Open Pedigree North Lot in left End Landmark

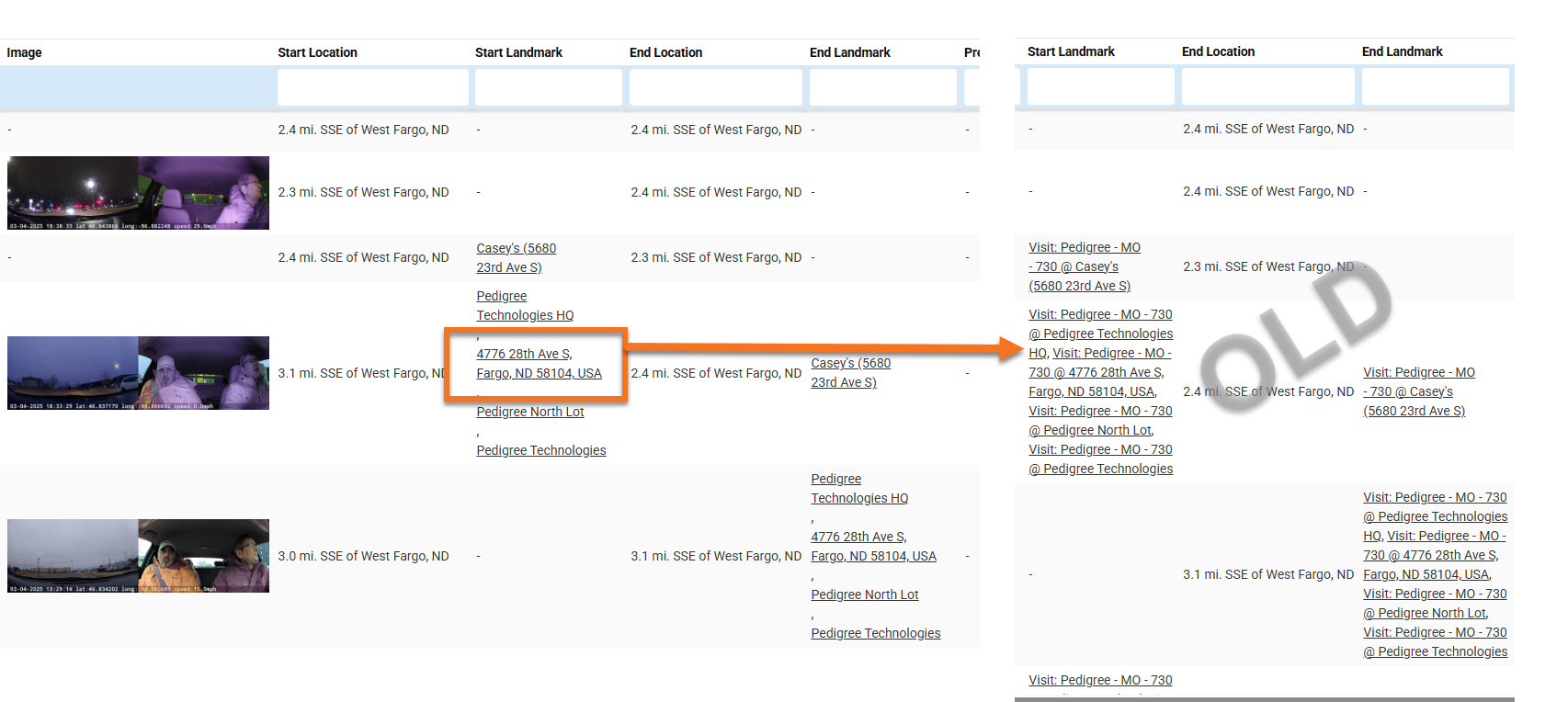tap(865, 594)
